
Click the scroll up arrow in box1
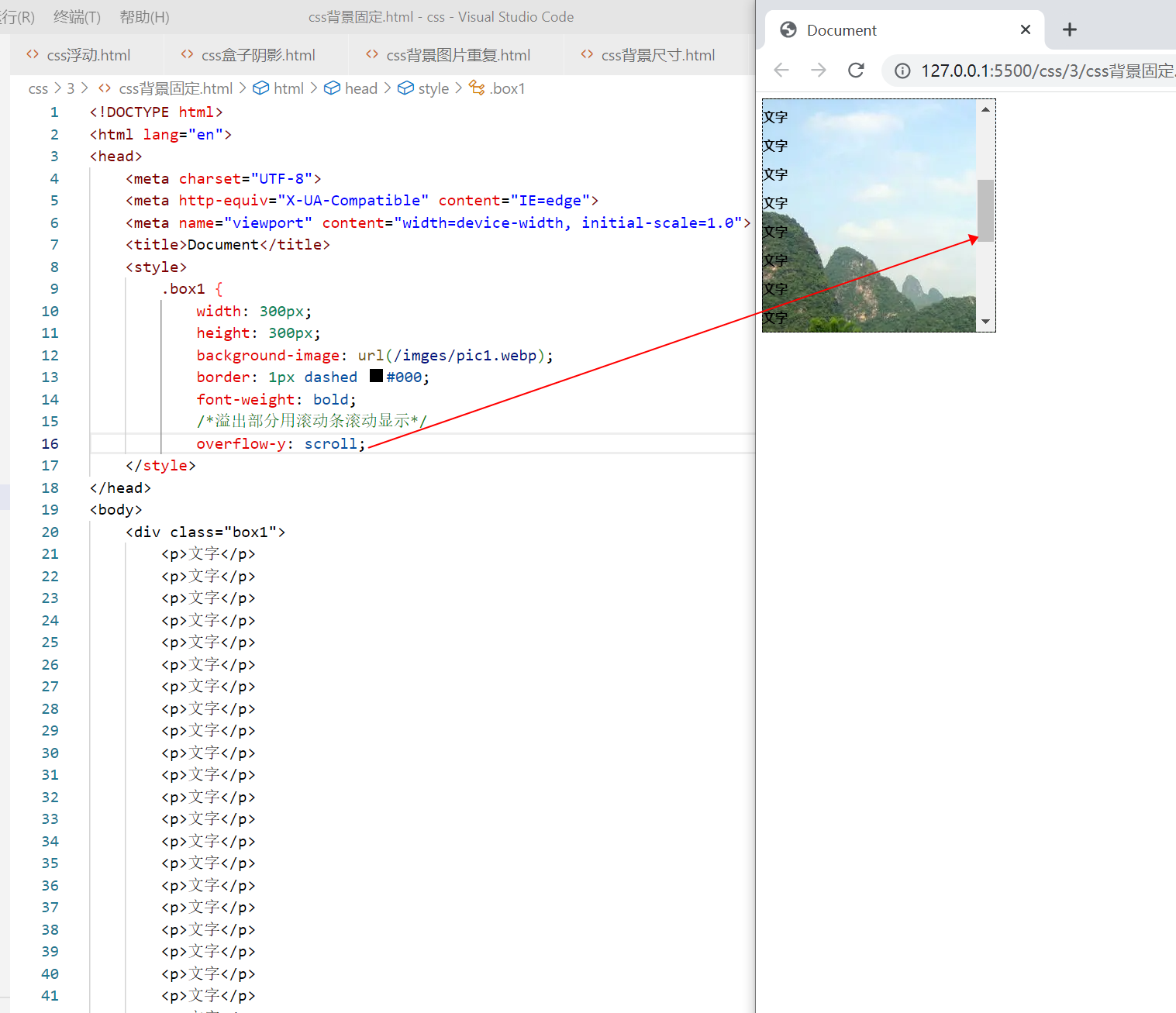point(985,109)
